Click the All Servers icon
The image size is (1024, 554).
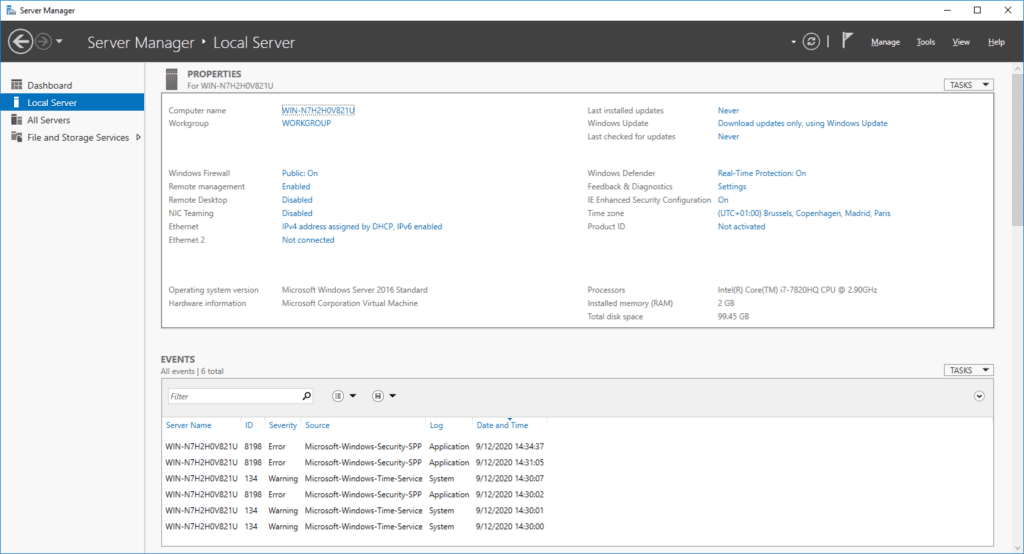(x=16, y=120)
